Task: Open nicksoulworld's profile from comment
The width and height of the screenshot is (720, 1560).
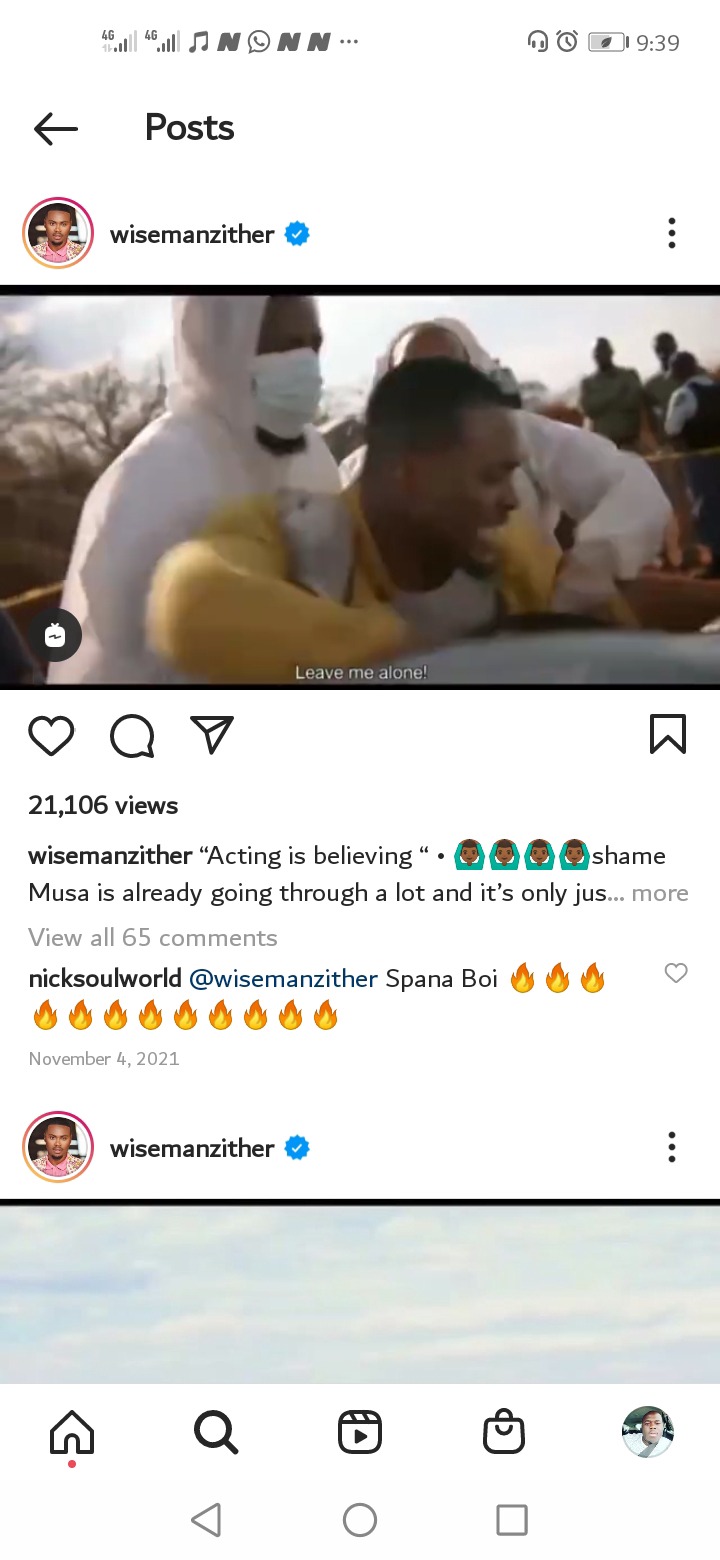Action: 105,979
